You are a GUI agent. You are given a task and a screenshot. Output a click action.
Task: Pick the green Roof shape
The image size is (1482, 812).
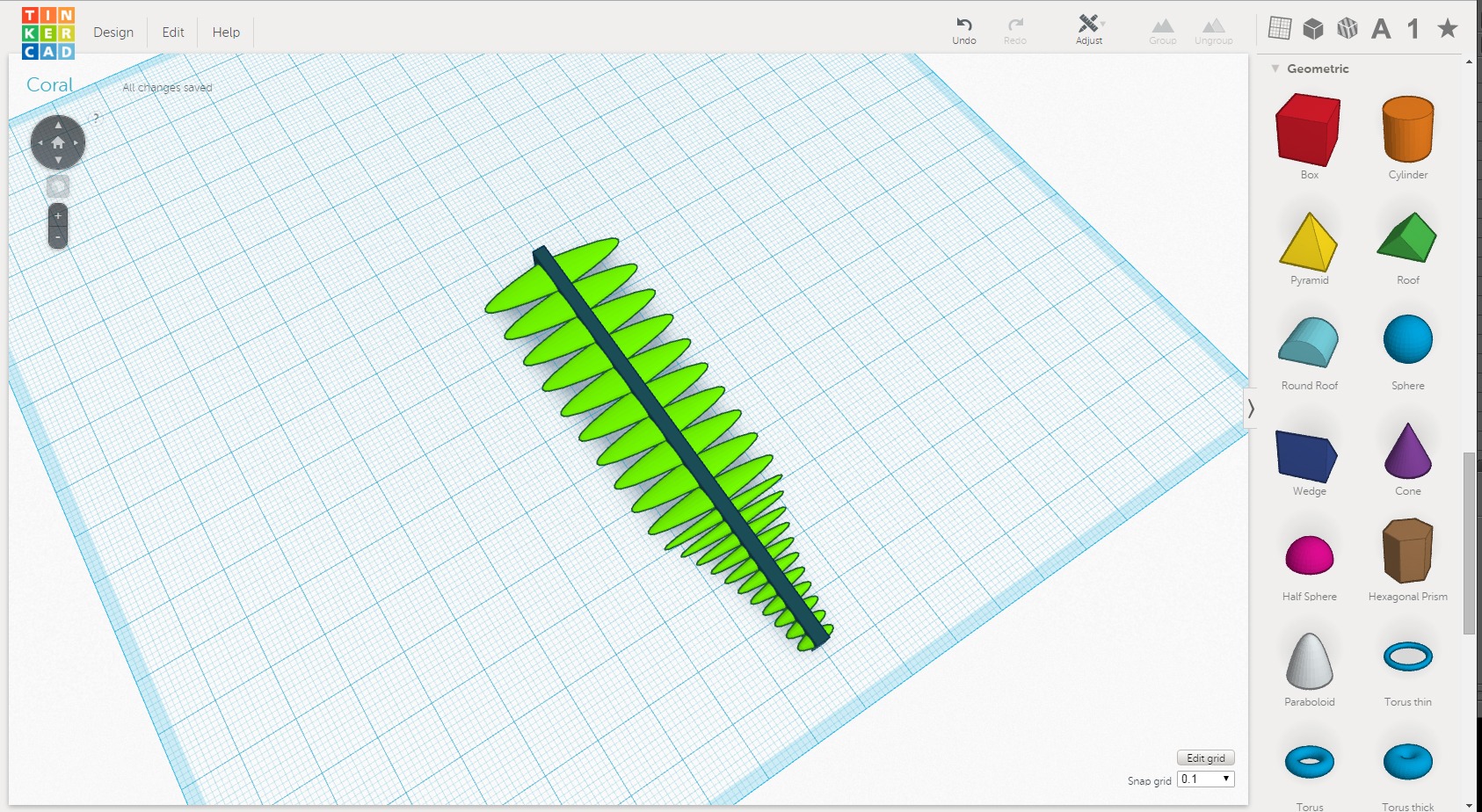(1407, 237)
